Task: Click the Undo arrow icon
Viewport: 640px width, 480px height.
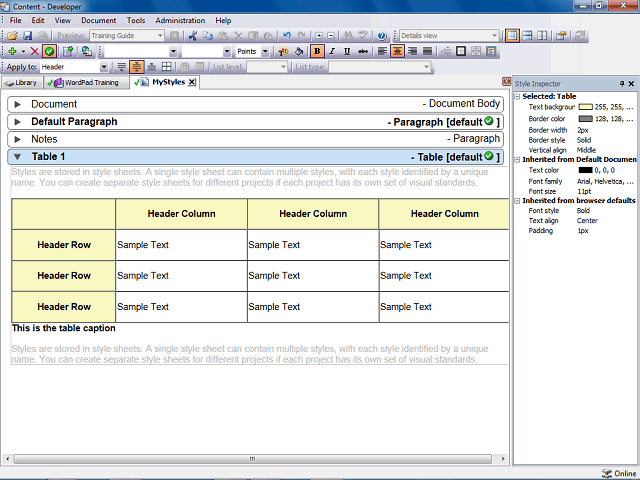Action: click(287, 36)
